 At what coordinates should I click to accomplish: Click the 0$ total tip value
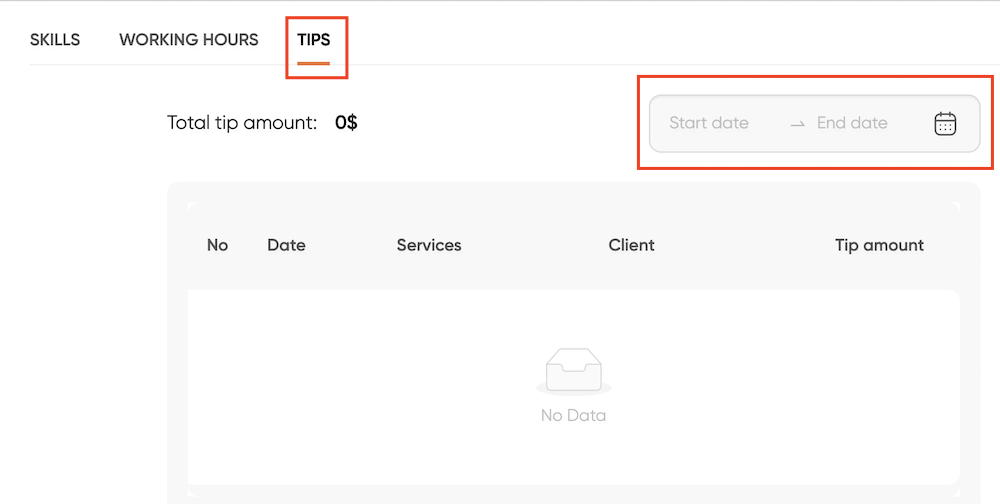coord(346,122)
